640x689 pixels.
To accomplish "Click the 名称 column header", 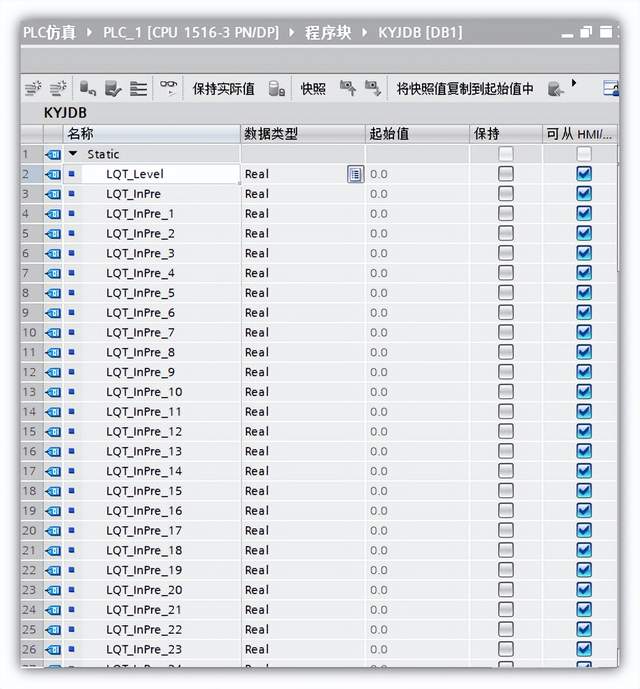I will point(152,134).
